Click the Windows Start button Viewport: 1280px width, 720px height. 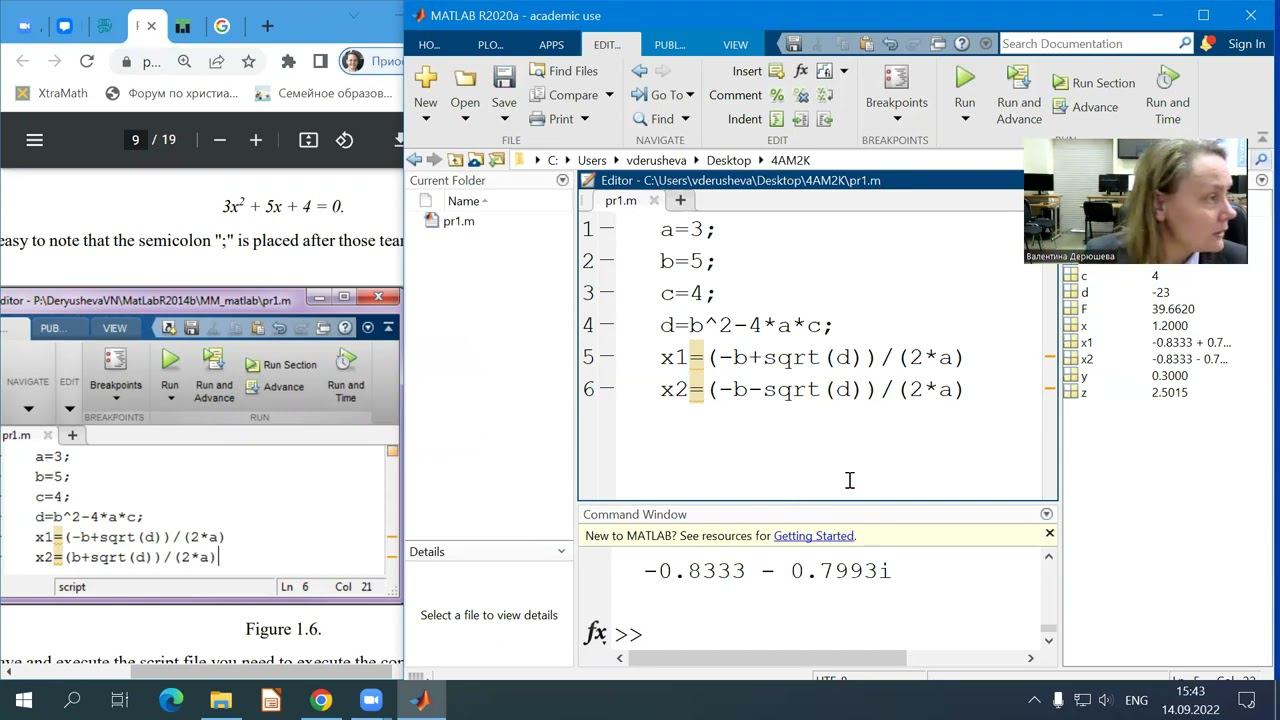pos(24,700)
